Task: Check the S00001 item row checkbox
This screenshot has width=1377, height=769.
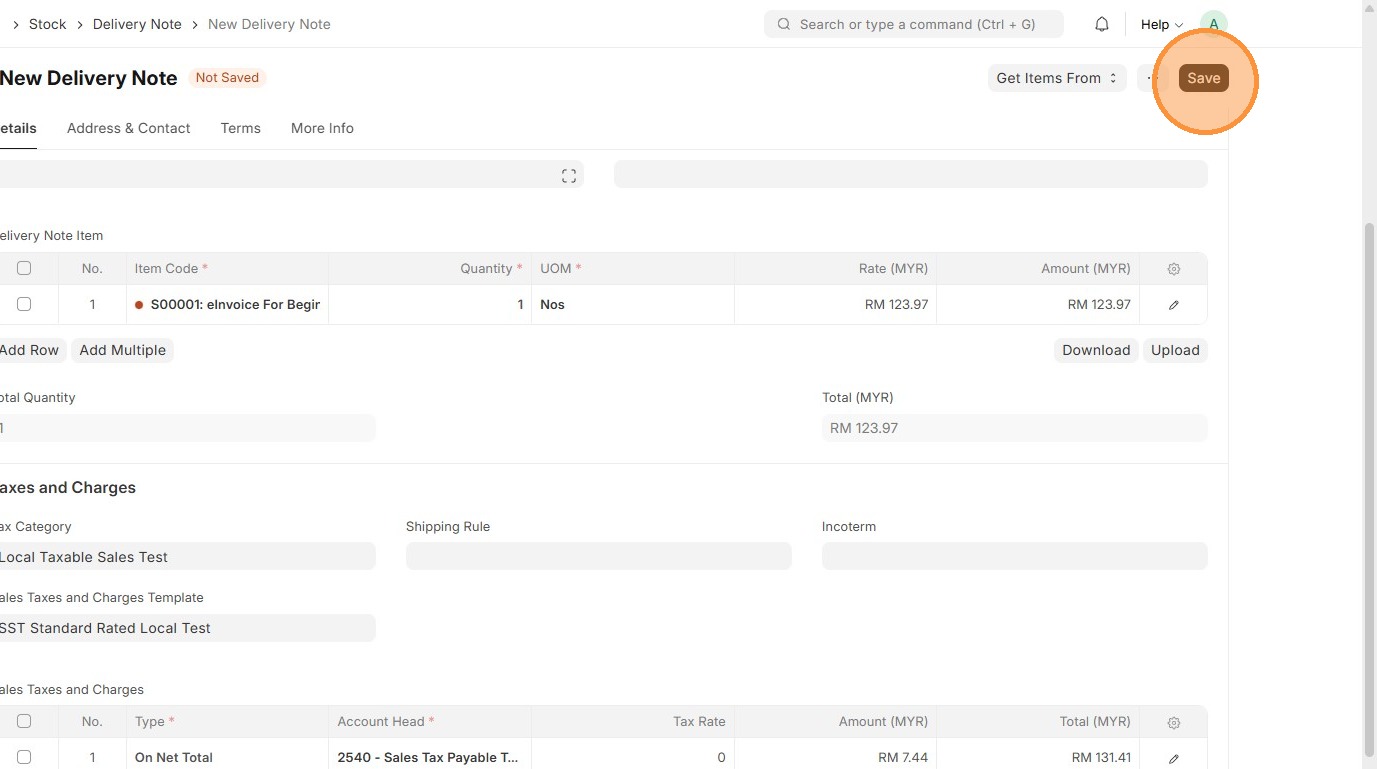Action: [24, 304]
